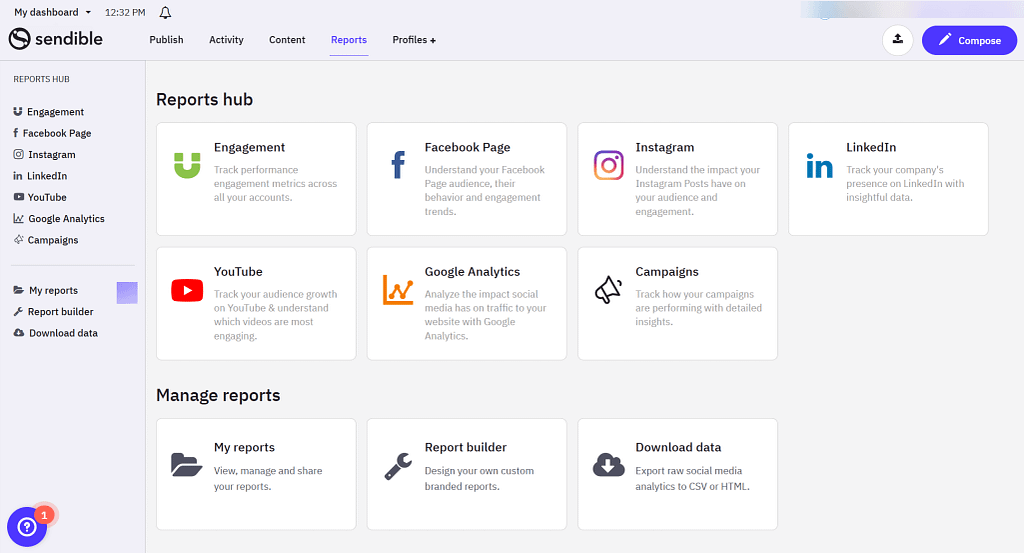The width and height of the screenshot is (1024, 553).
Task: Click 'Track performance engagement metrics' description
Action: click(276, 183)
